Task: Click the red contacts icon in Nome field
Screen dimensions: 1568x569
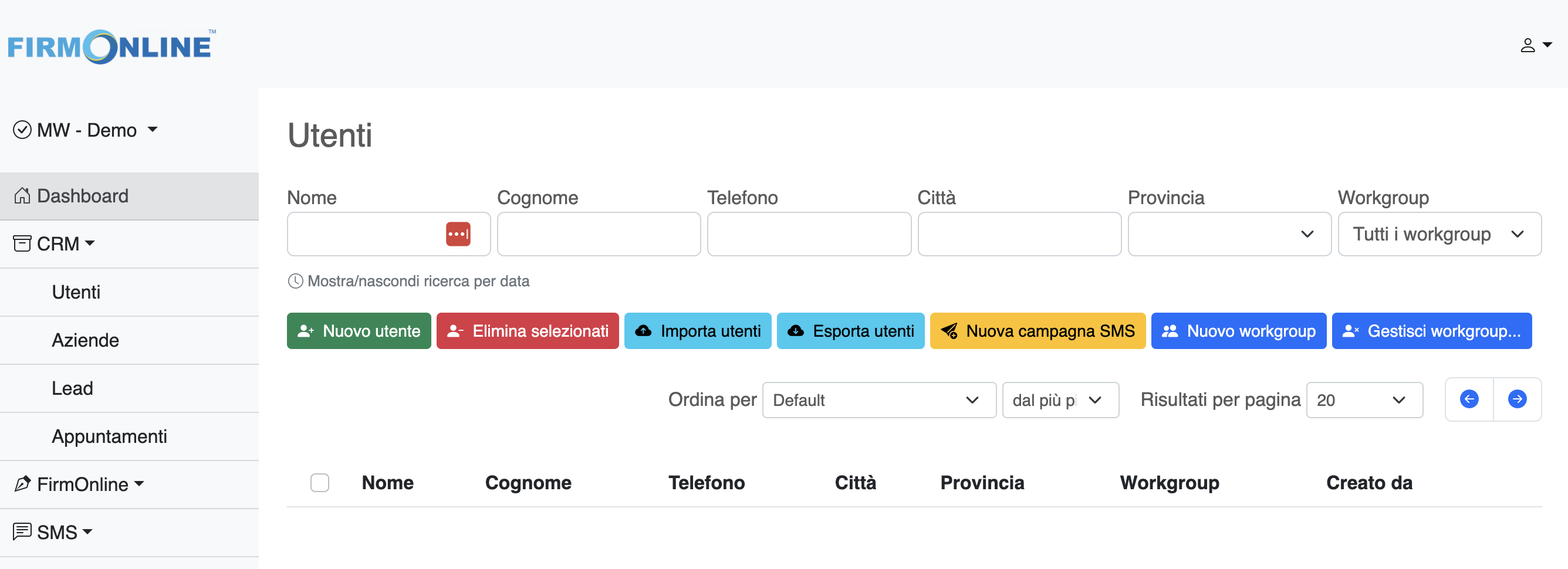Action: click(459, 233)
